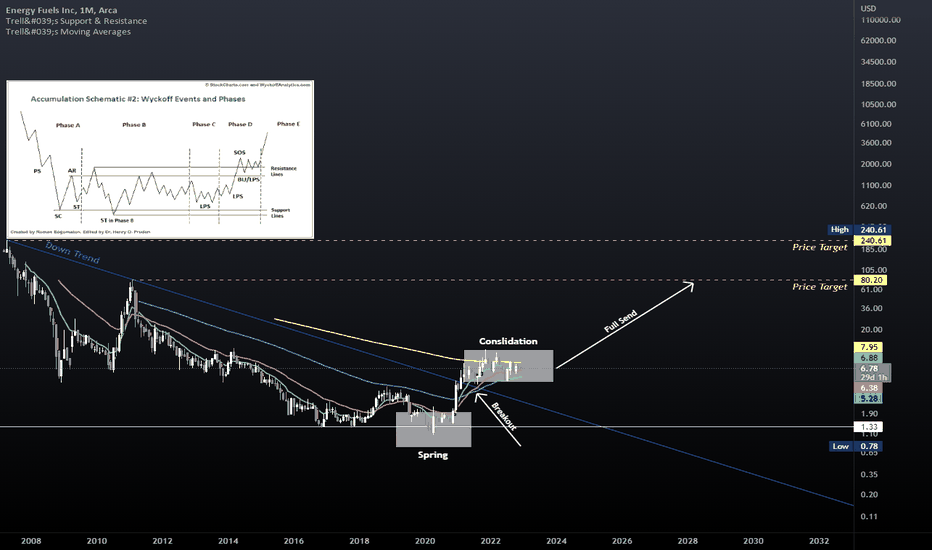Click the 2024 time axis label
The width and height of the screenshot is (932, 550).
[556, 541]
